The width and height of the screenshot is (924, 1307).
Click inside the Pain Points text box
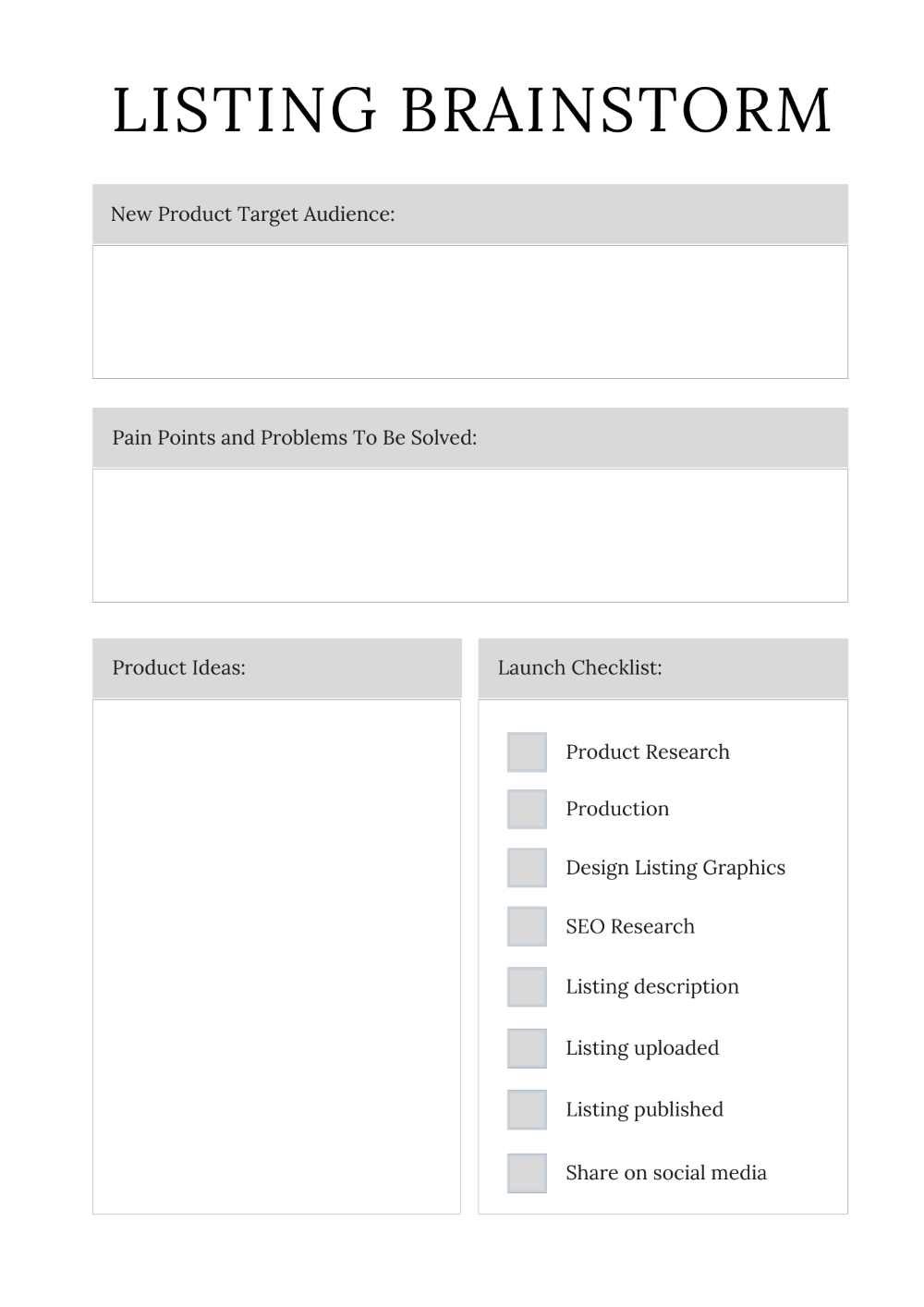coord(470,536)
